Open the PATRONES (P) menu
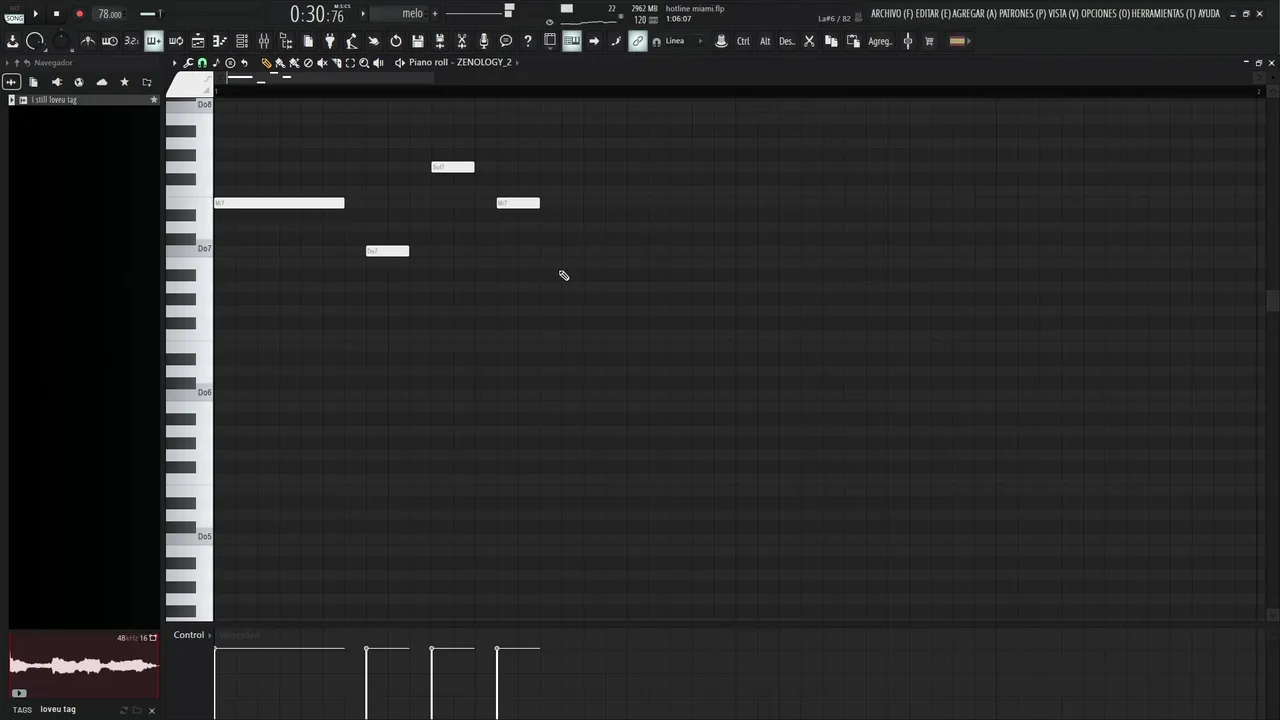The height and width of the screenshot is (720, 1280). 1022,14
